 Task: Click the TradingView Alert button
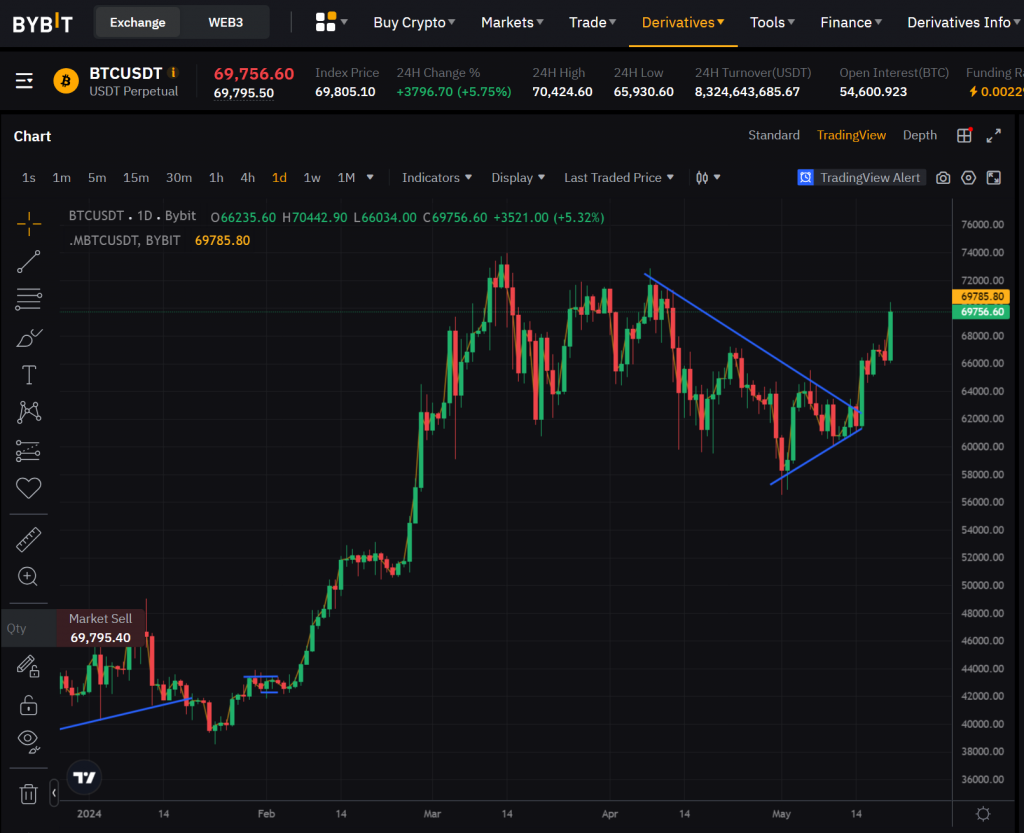click(859, 178)
